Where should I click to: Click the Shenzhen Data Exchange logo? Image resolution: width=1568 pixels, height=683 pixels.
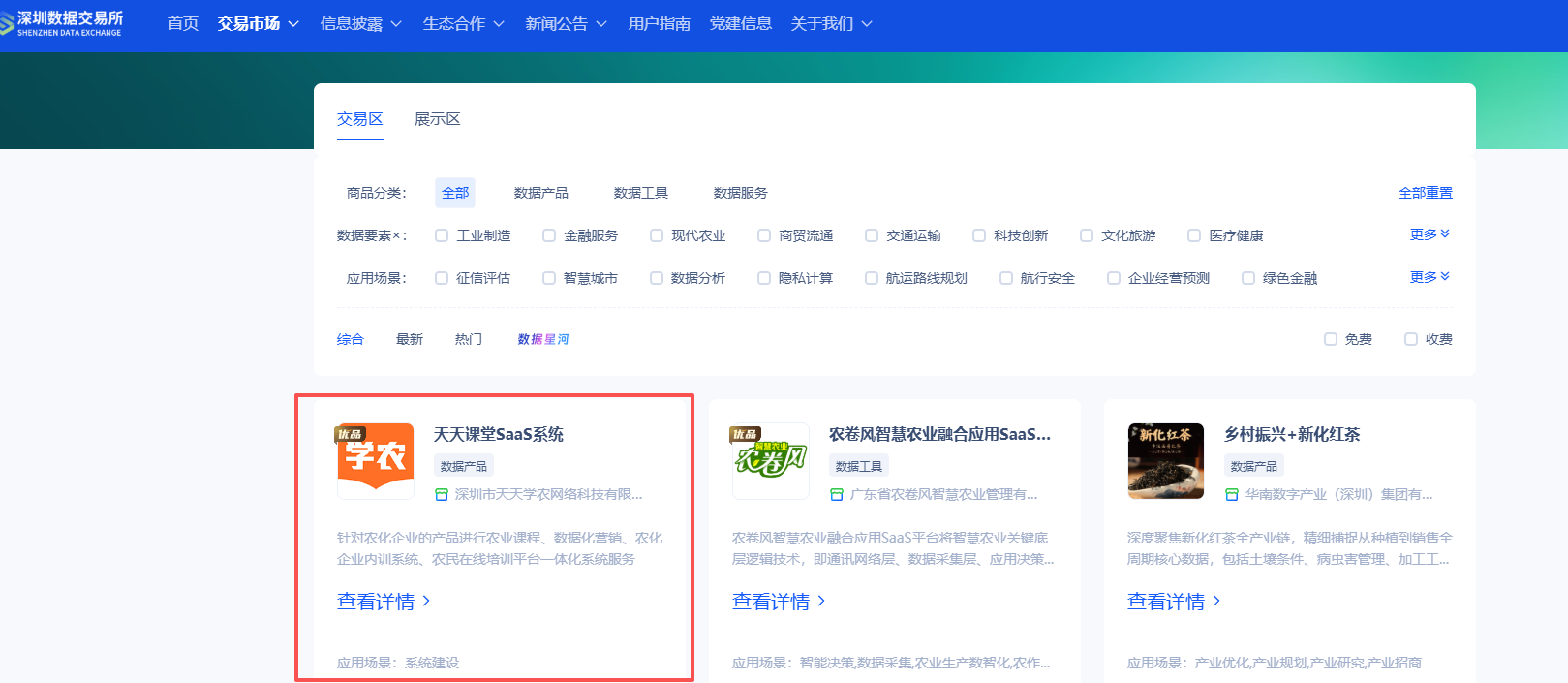point(62,23)
